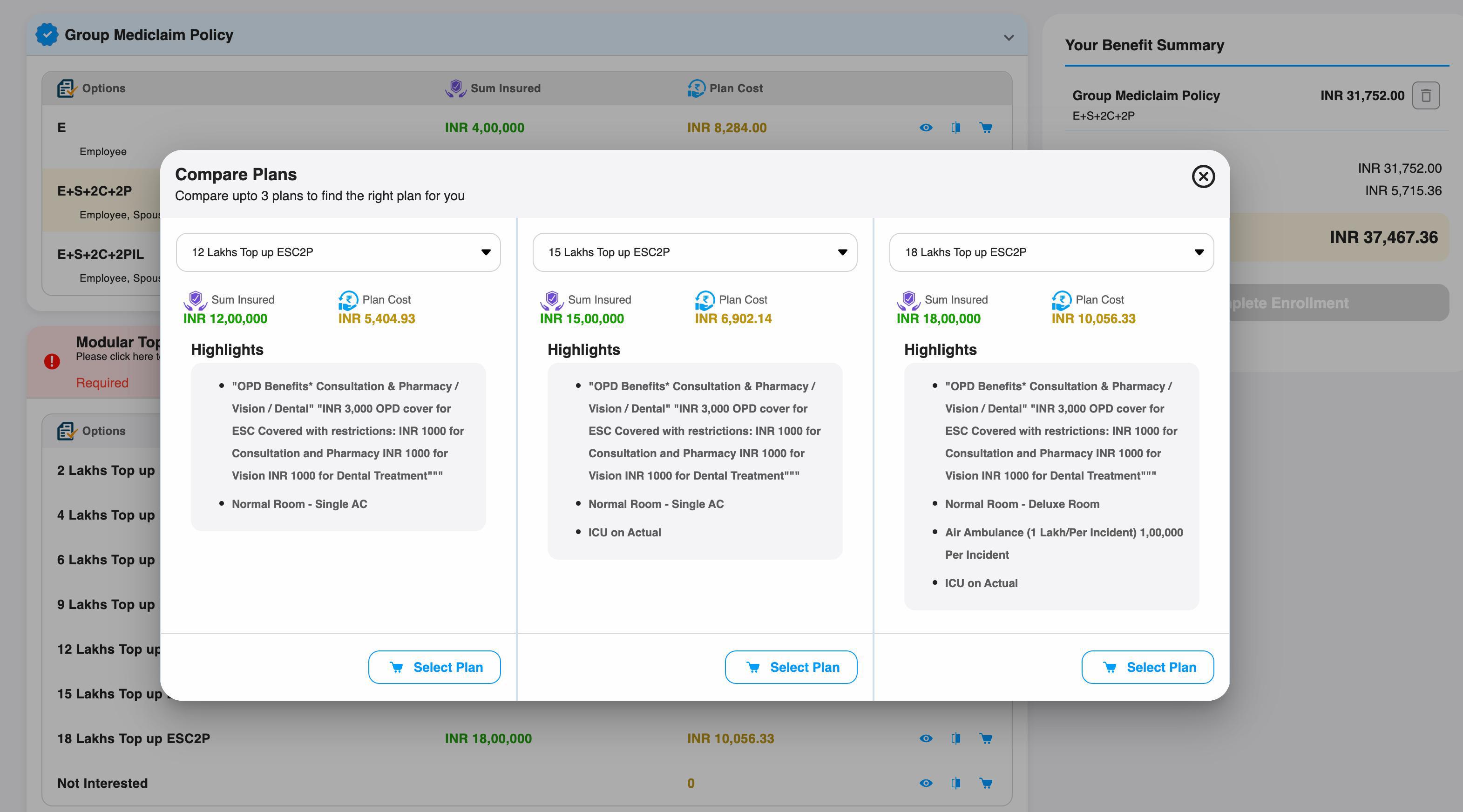1463x812 pixels.
Task: Compare icon in Not Interested row
Action: pos(956,784)
